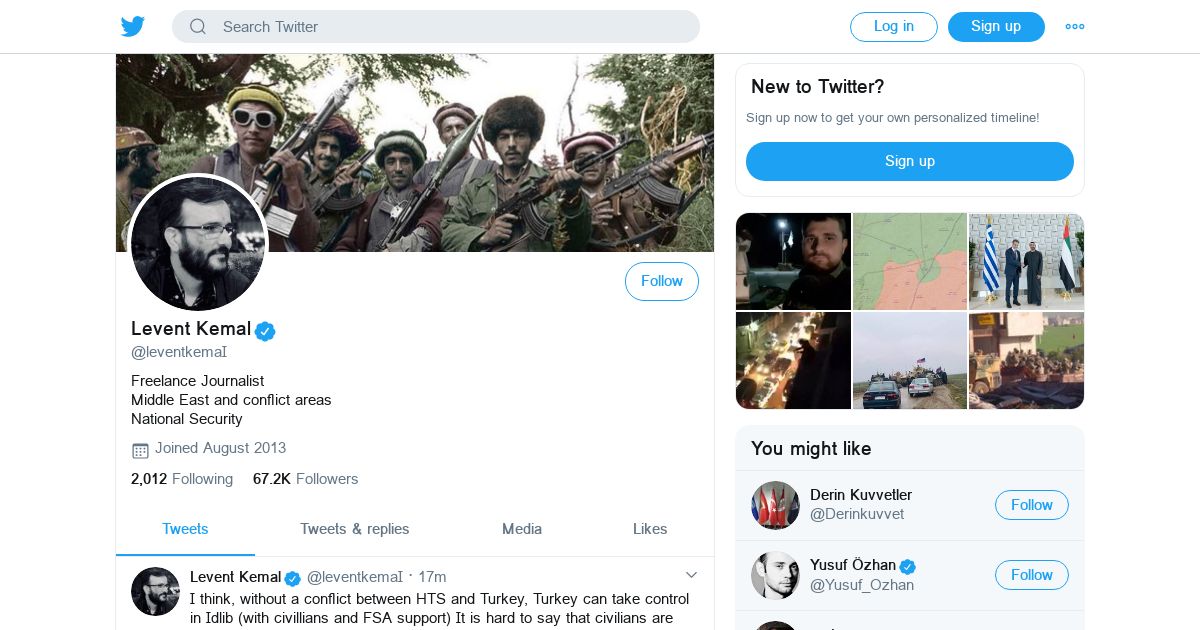Image resolution: width=1200 pixels, height=630 pixels.
Task: Open Levent Kemal's large profile picture
Action: point(198,244)
